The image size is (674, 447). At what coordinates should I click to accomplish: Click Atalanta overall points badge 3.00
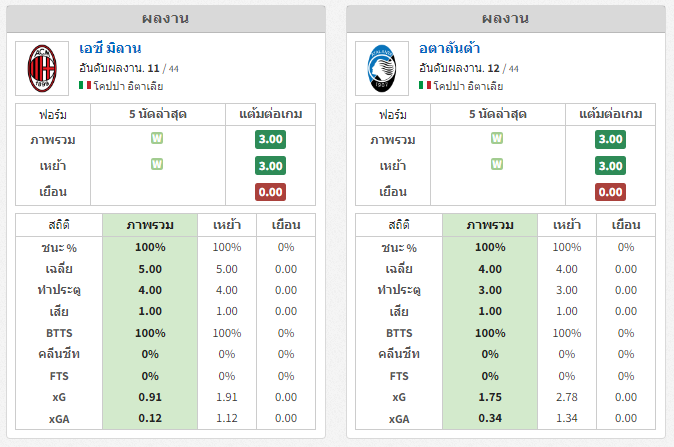pyautogui.click(x=610, y=139)
